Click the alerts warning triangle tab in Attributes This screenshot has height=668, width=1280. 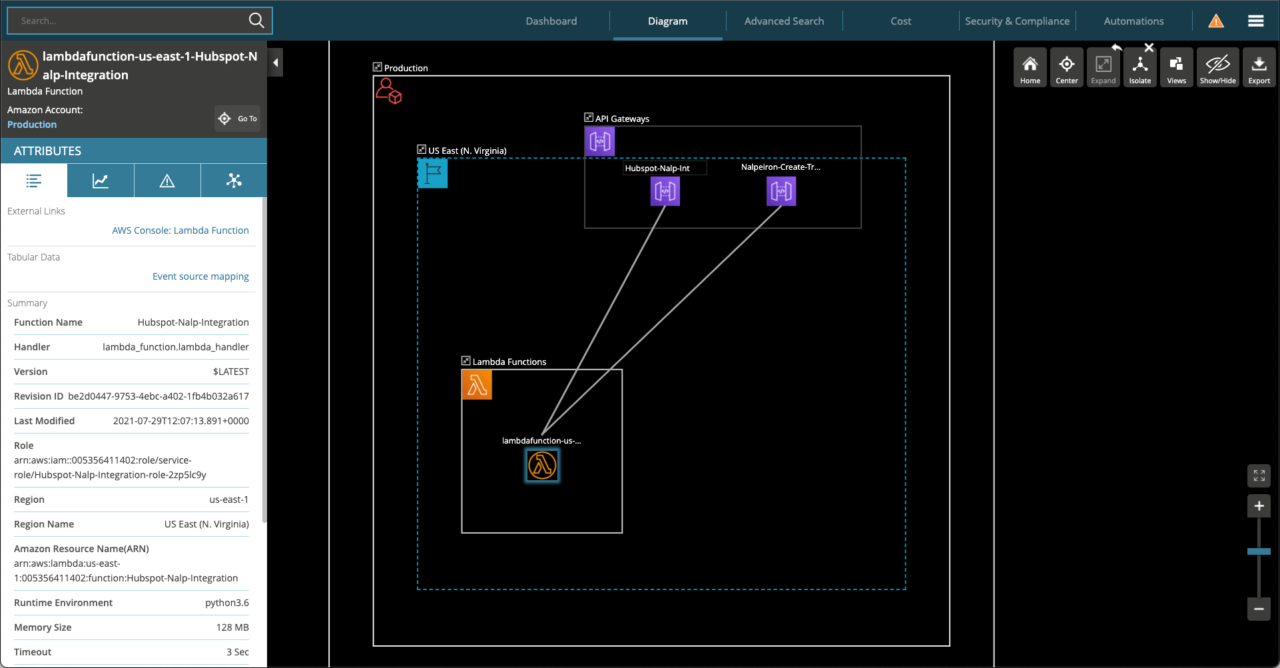(167, 180)
